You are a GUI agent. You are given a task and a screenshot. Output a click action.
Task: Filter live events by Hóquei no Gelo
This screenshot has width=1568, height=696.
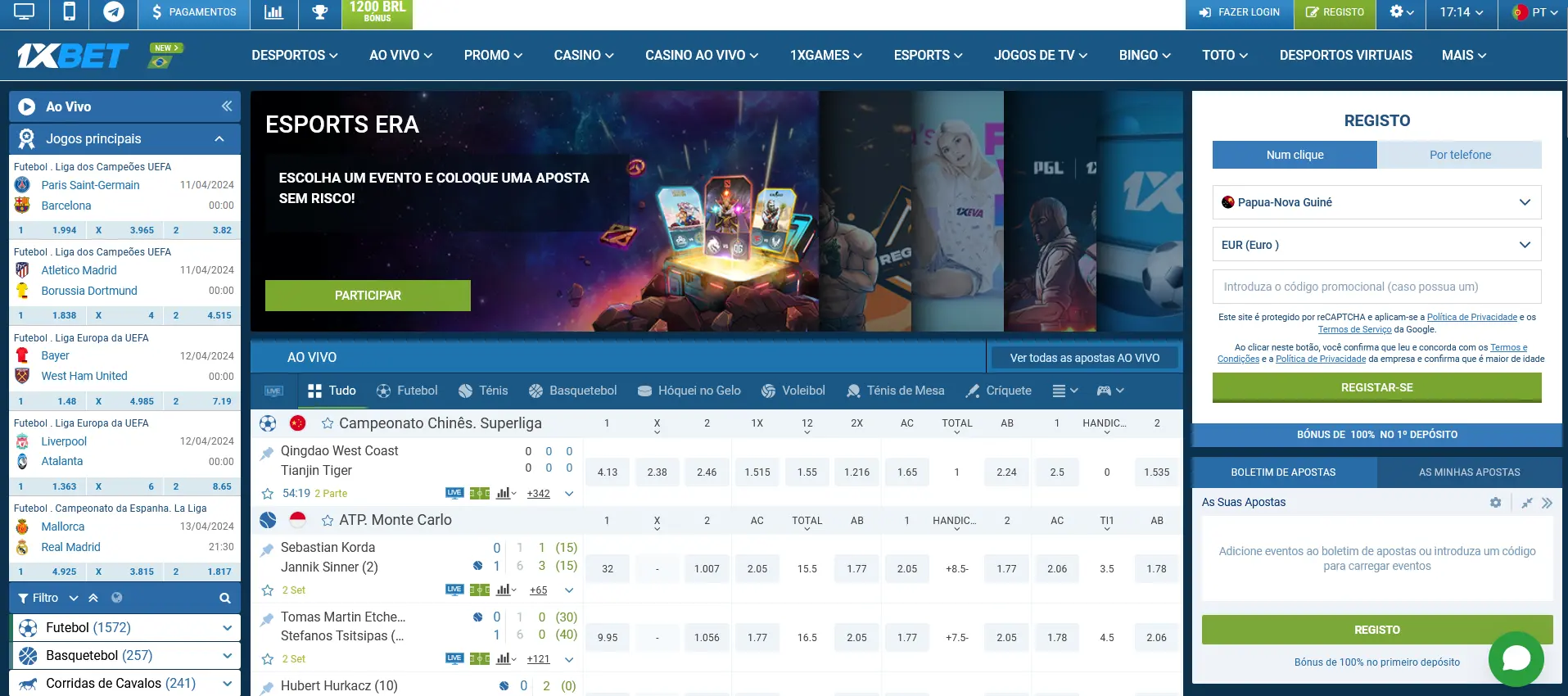689,391
